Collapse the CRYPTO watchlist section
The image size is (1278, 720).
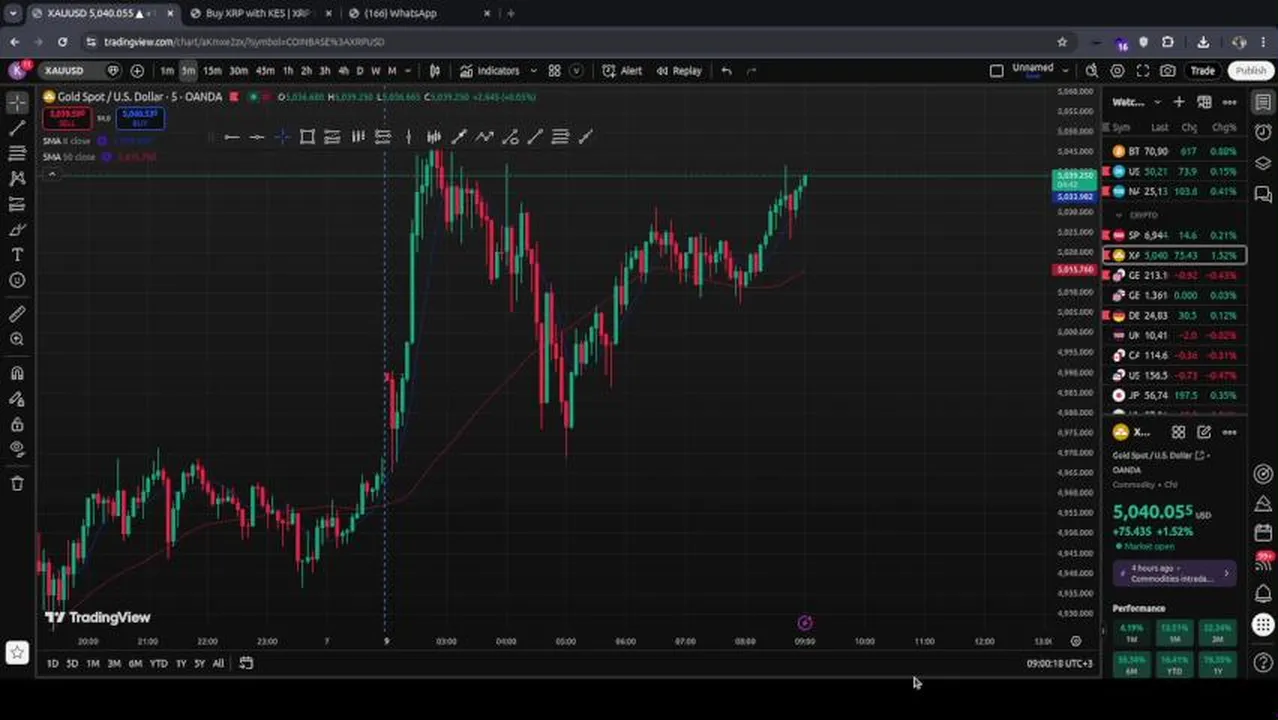point(1119,215)
